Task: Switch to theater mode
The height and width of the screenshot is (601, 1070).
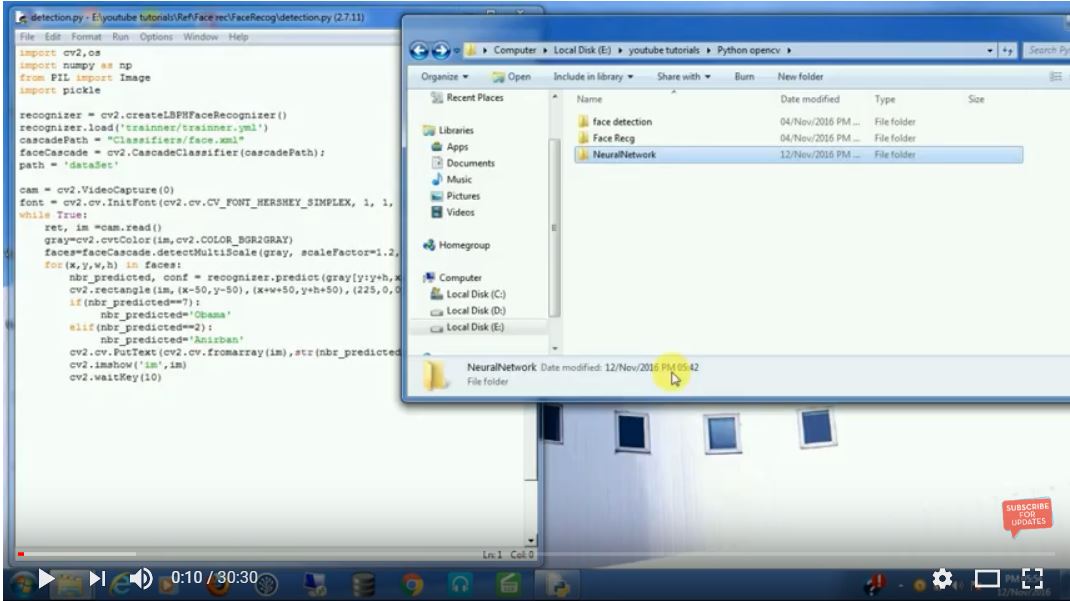Action: [987, 579]
